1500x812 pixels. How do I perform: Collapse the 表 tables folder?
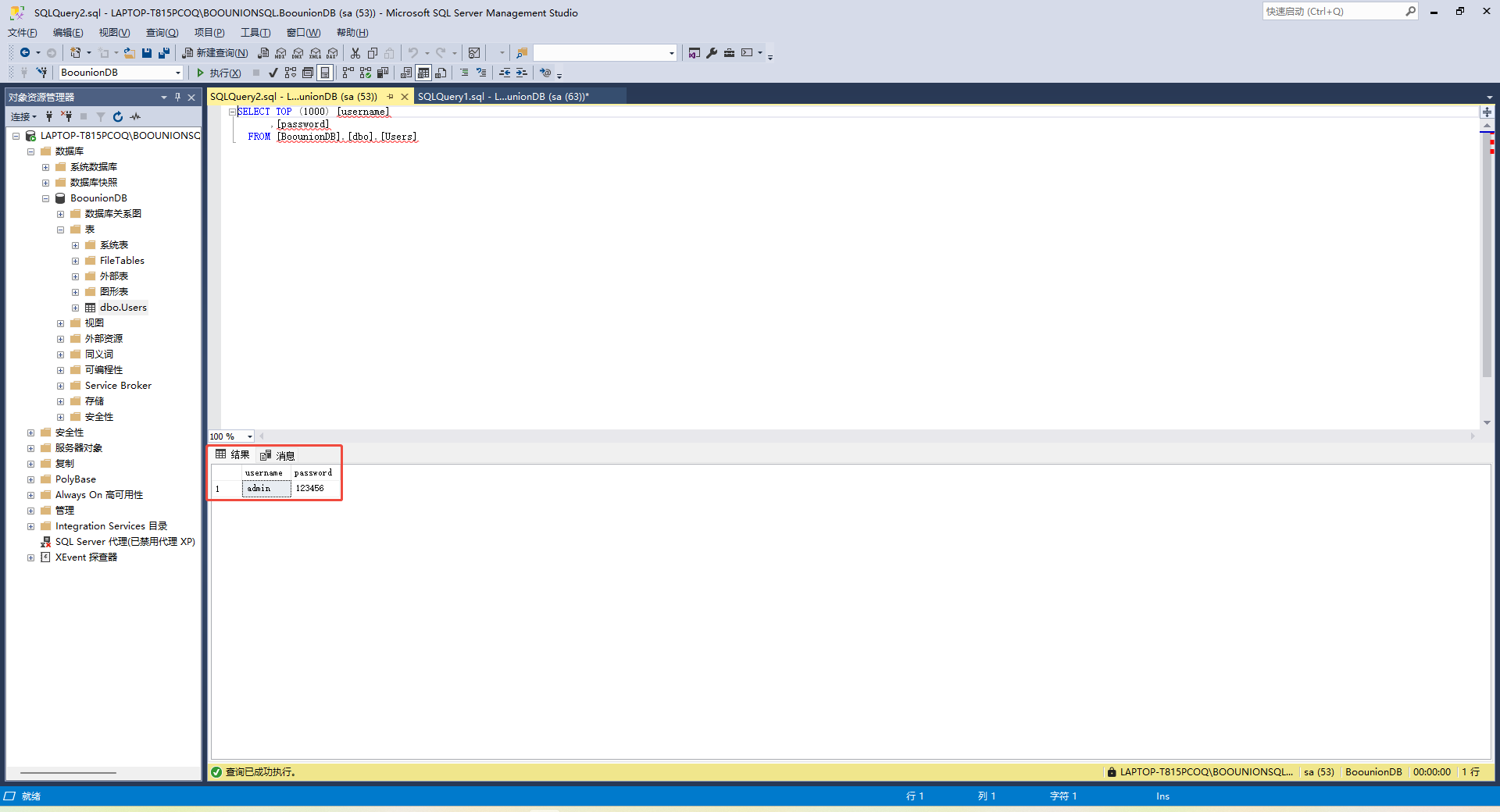pyautogui.click(x=60, y=230)
